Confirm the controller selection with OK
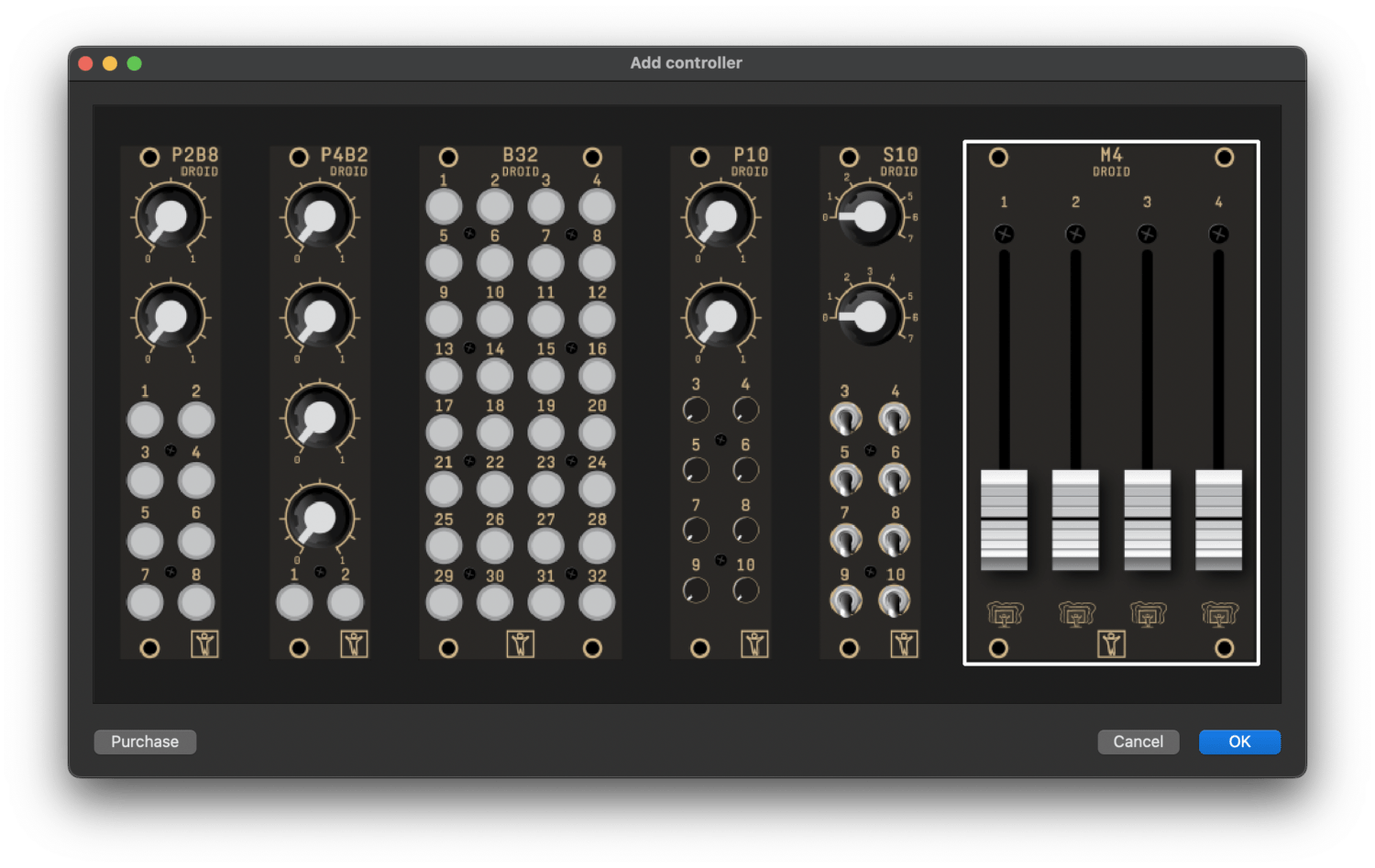The image size is (1375, 868). 1239,742
